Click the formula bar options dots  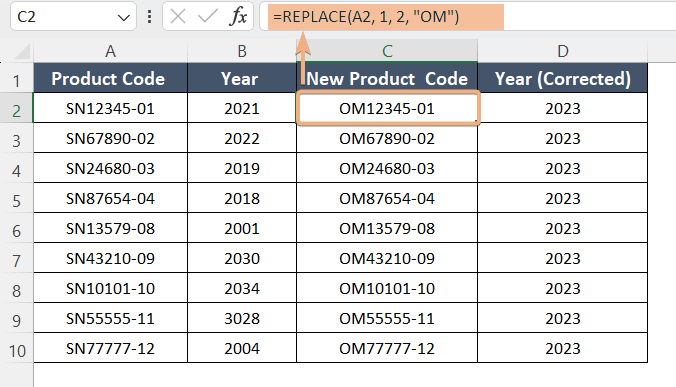pos(149,17)
